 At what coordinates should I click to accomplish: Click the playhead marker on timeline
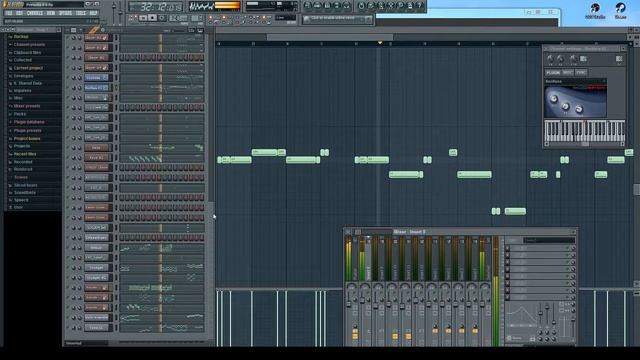380,43
